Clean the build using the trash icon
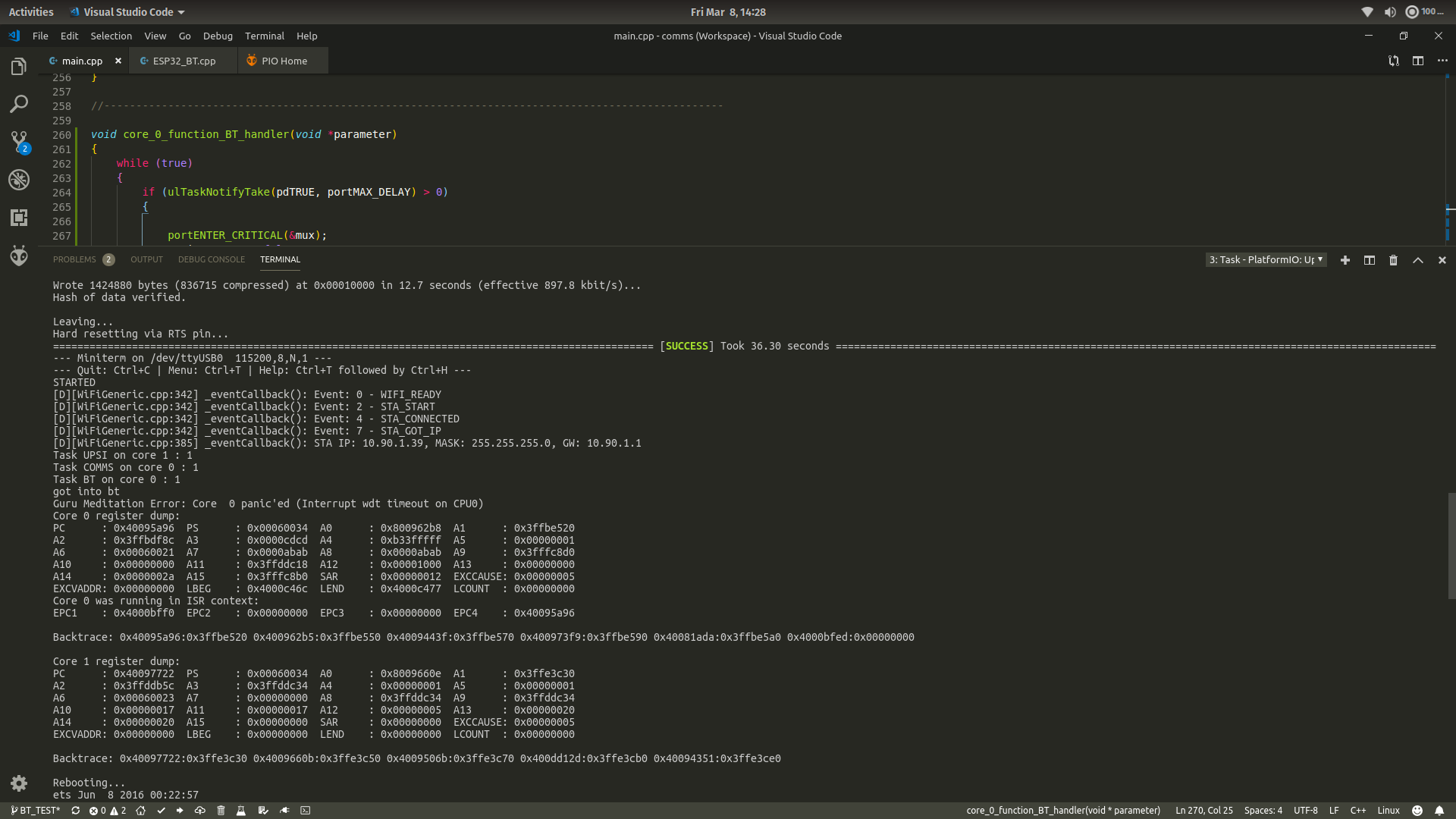Image resolution: width=1456 pixels, height=819 pixels. point(221,810)
